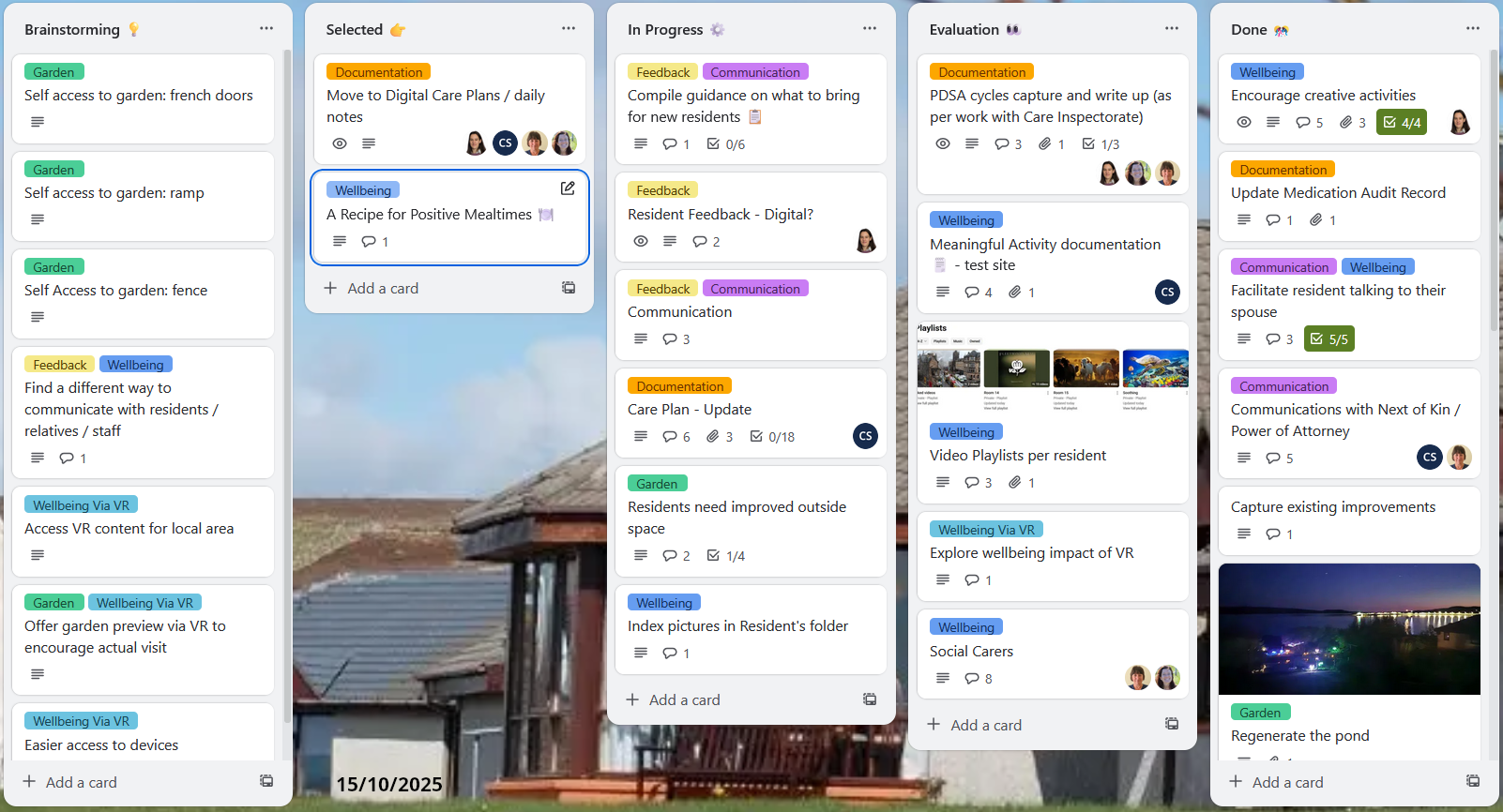The width and height of the screenshot is (1503, 812).
Task: Open Brainstorming list actions menu
Action: pos(266,29)
